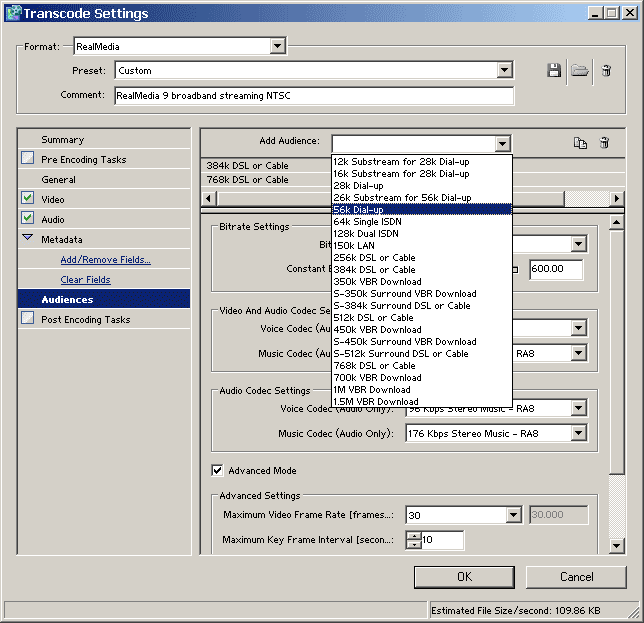This screenshot has width=644, height=623.
Task: Select 450k VBR Download option
Action: click(x=422, y=330)
